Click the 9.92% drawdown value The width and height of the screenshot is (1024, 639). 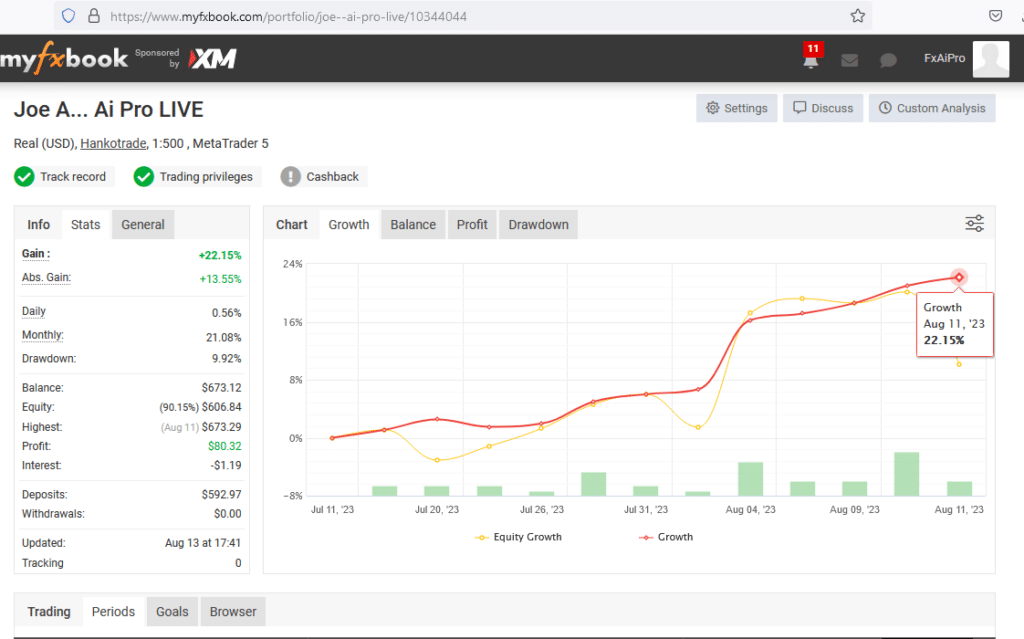click(227, 359)
